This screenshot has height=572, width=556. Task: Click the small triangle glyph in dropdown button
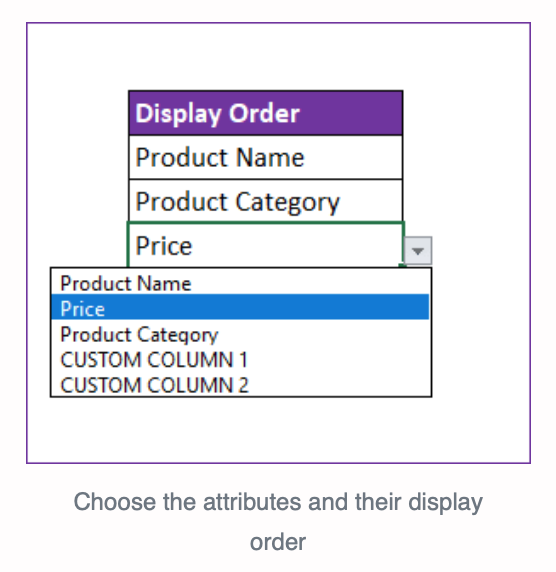click(418, 251)
